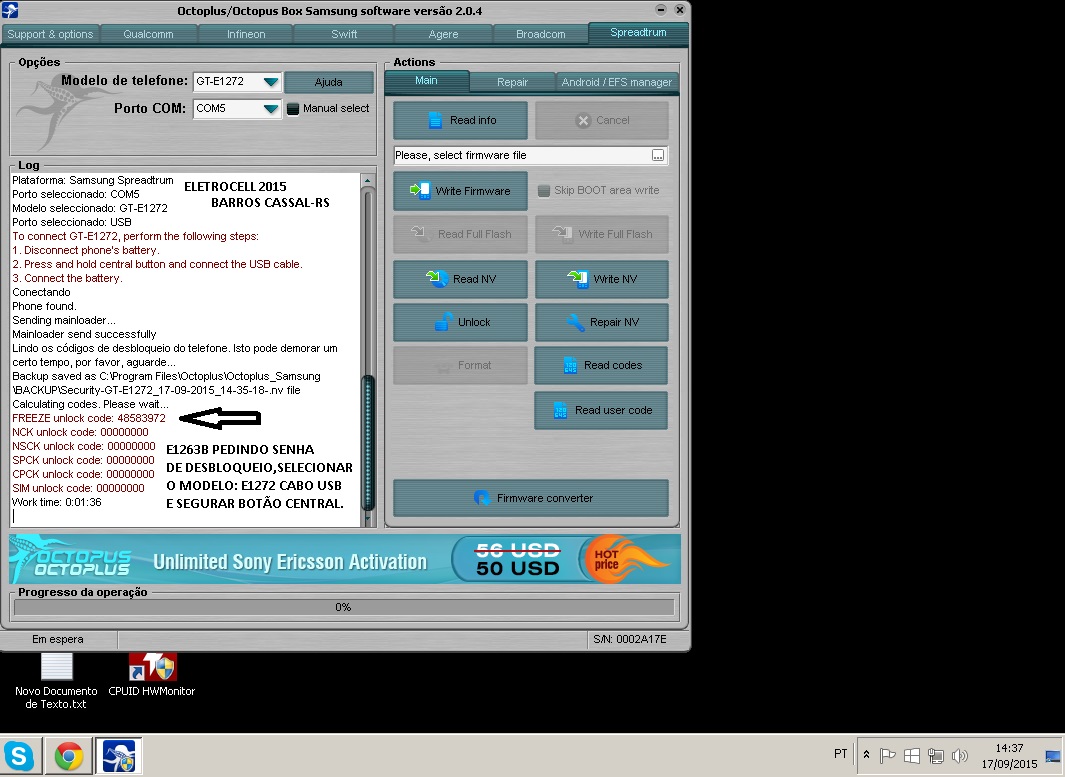This screenshot has height=777, width=1065.
Task: Click the volume speaker tray icon
Action: click(x=959, y=755)
